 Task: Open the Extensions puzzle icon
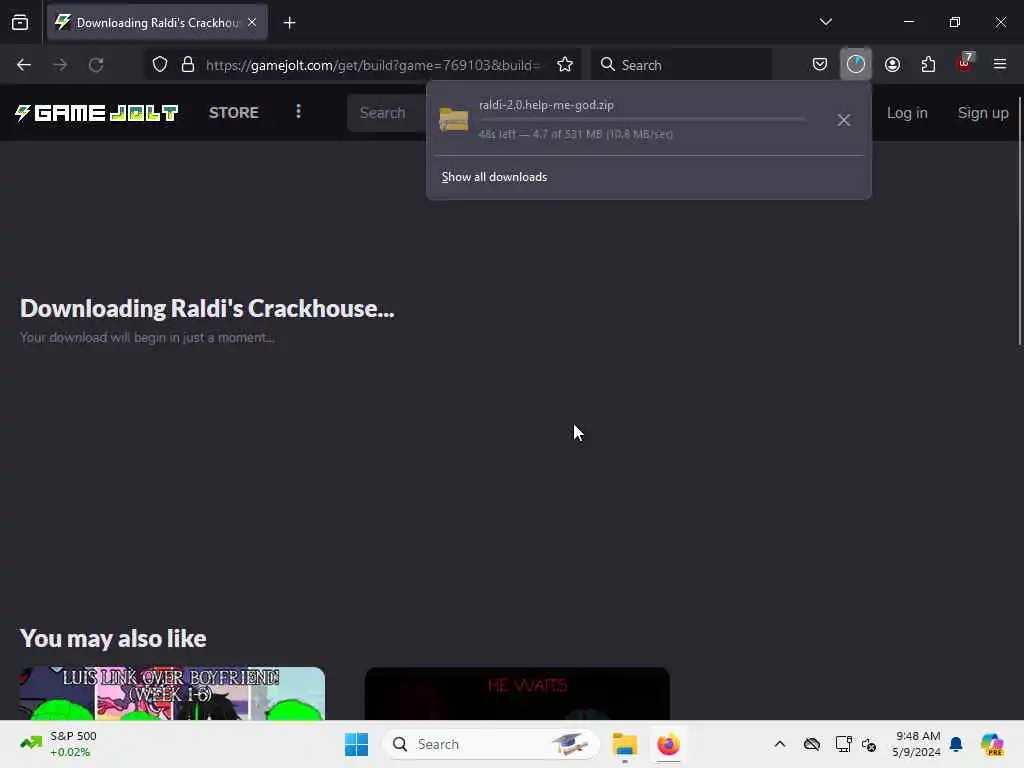[x=928, y=65]
